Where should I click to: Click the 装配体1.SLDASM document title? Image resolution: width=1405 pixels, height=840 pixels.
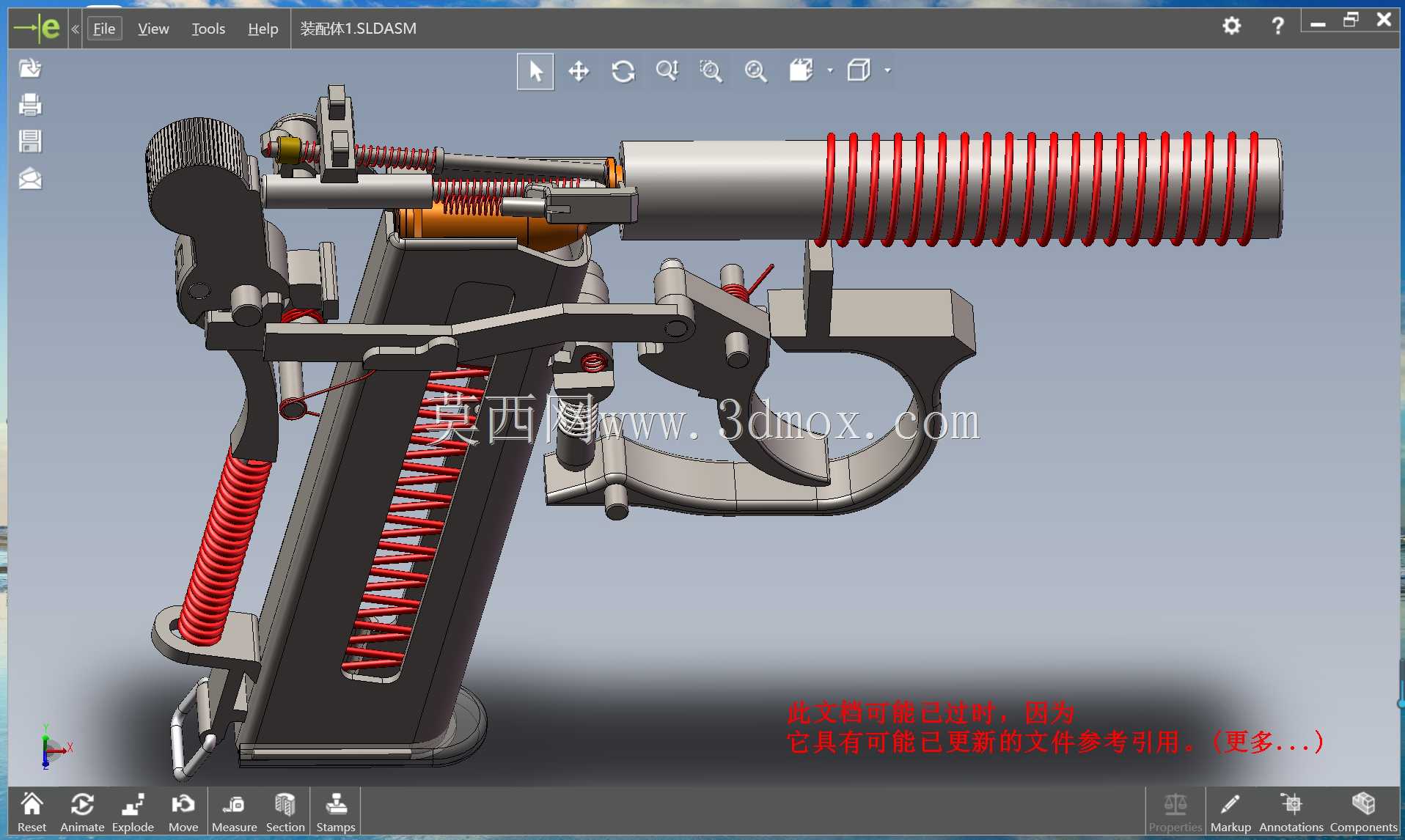point(358,29)
